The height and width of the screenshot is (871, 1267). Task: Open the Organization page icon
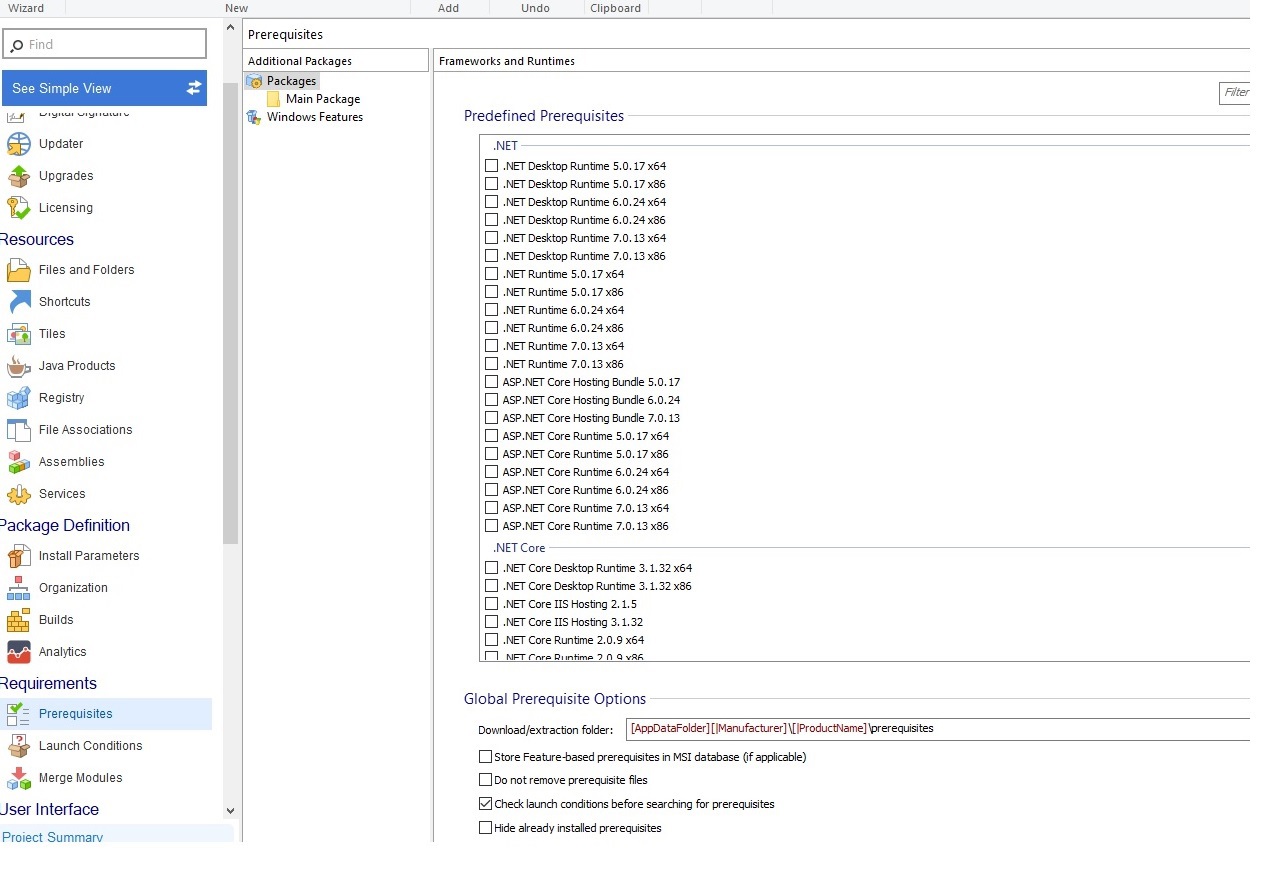tap(19, 588)
